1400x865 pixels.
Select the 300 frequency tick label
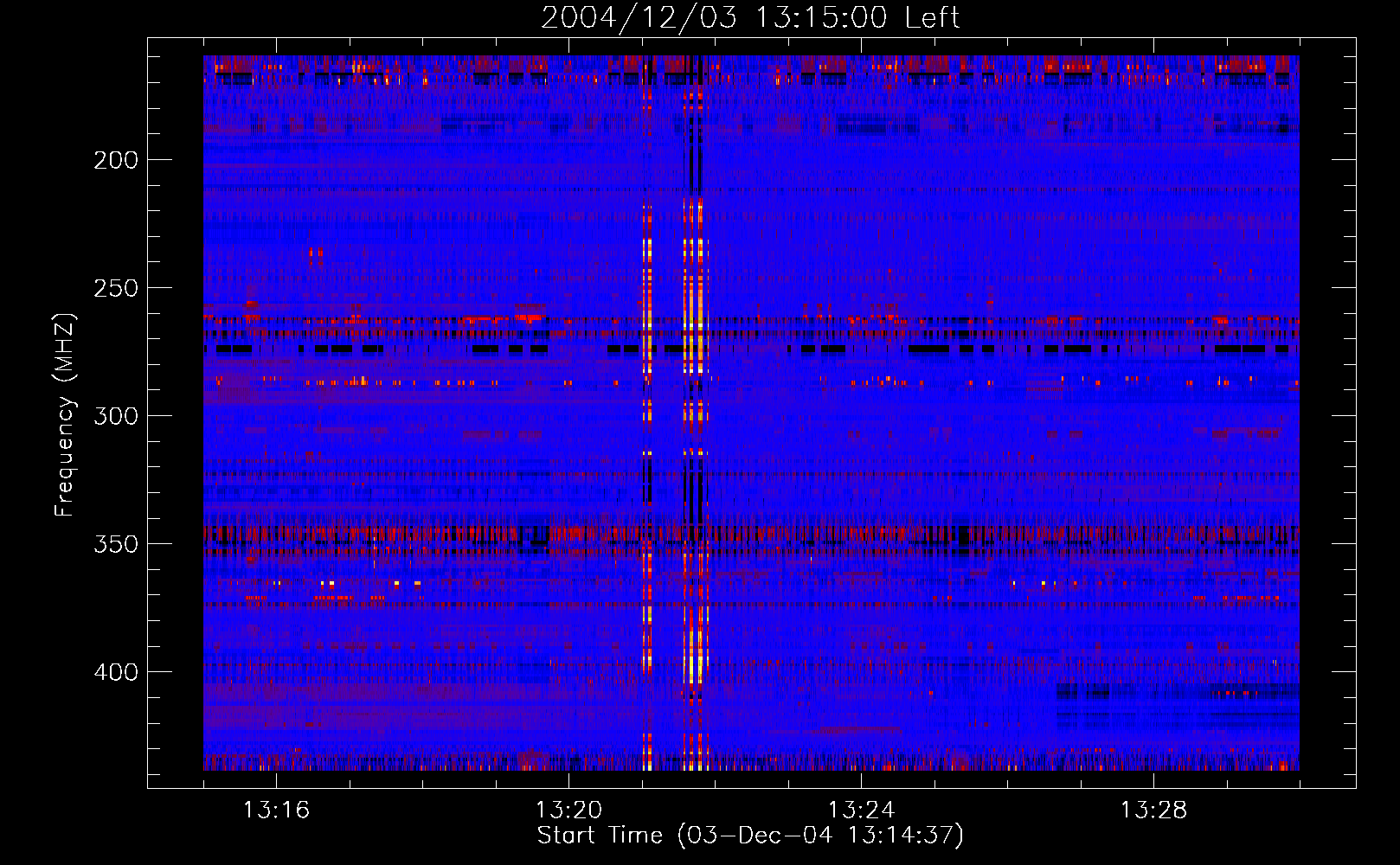coord(116,416)
